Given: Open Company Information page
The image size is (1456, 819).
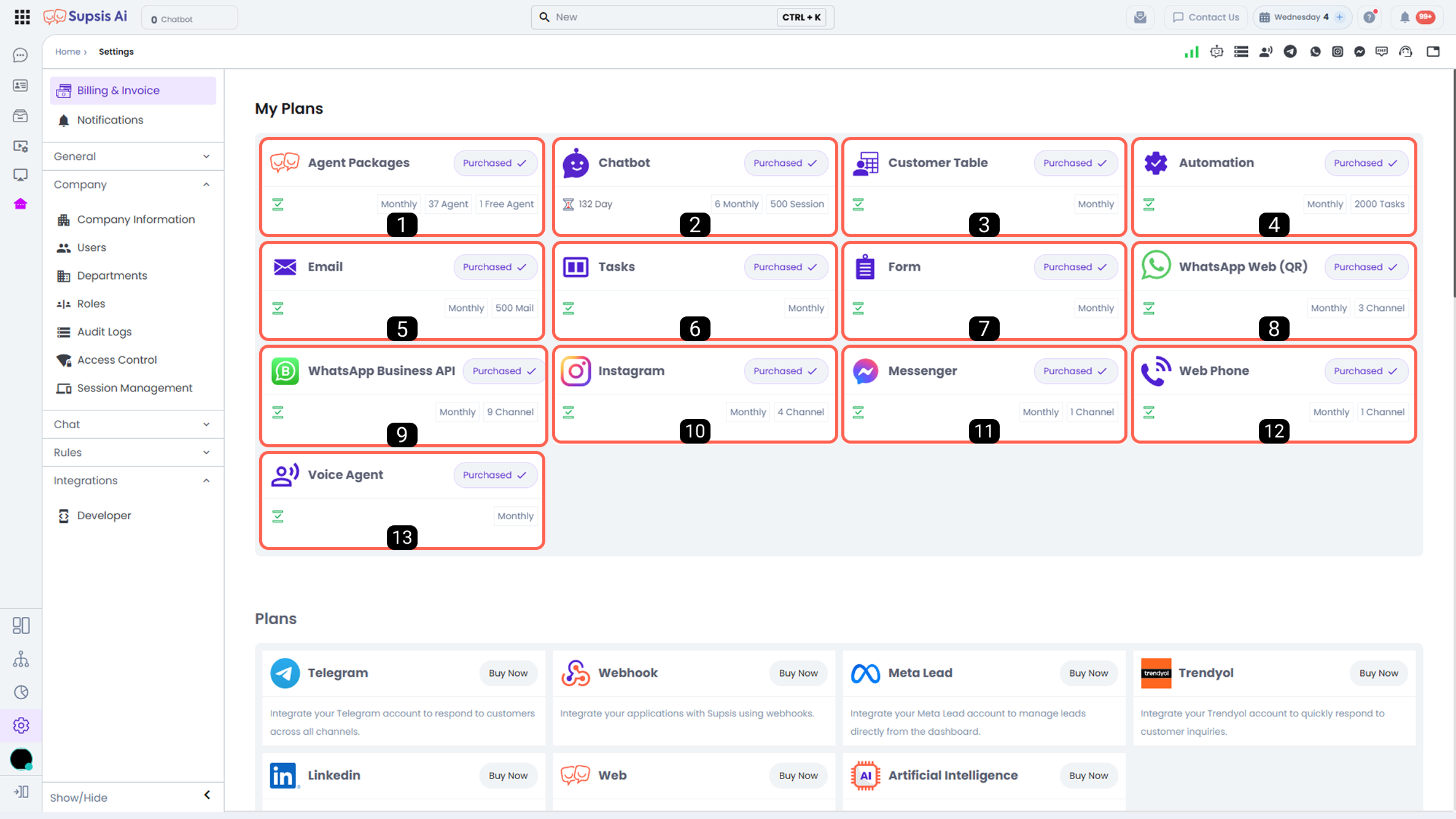Looking at the screenshot, I should click(133, 220).
